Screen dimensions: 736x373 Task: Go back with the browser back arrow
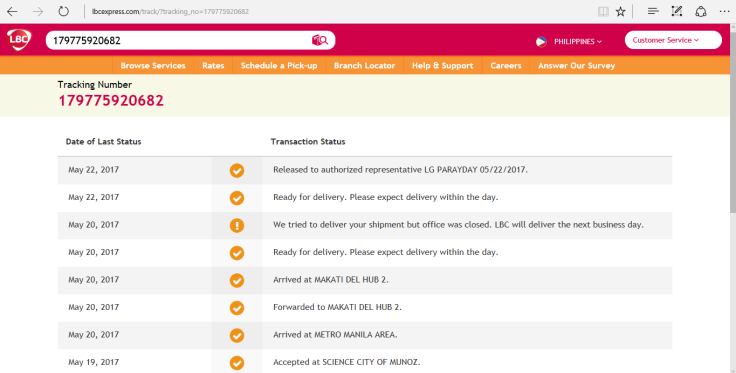[x=12, y=11]
